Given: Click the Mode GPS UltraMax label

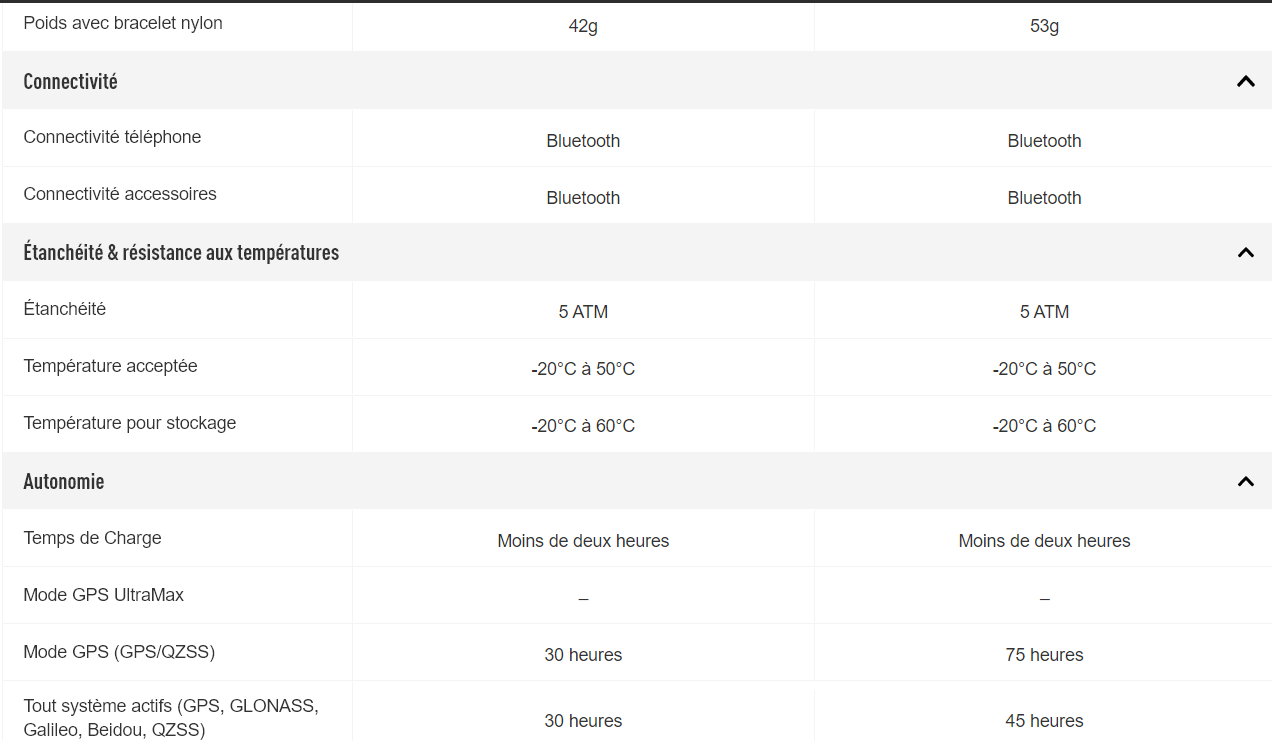Looking at the screenshot, I should 104,595.
